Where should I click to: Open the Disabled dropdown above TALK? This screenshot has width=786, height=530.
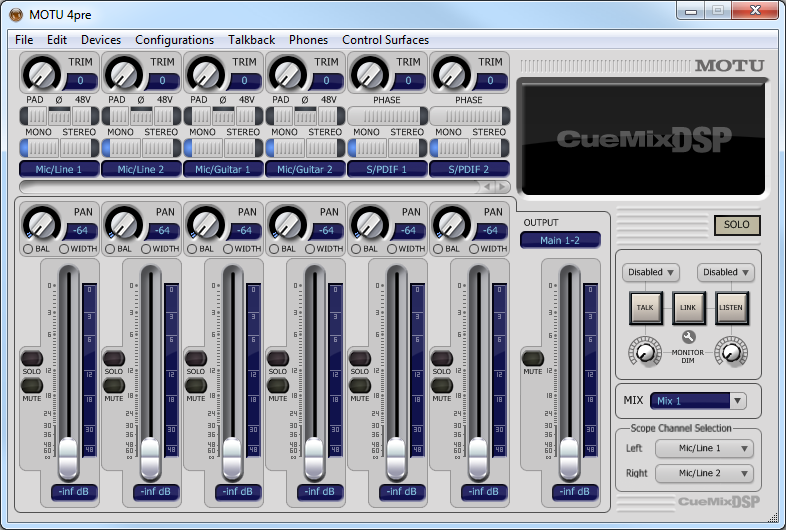pos(651,272)
